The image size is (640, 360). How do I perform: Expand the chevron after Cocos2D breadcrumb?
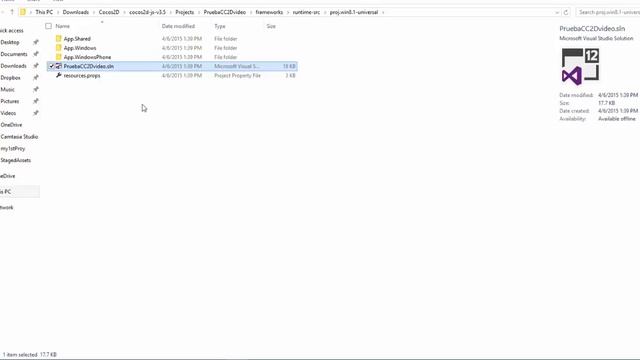coord(124,12)
